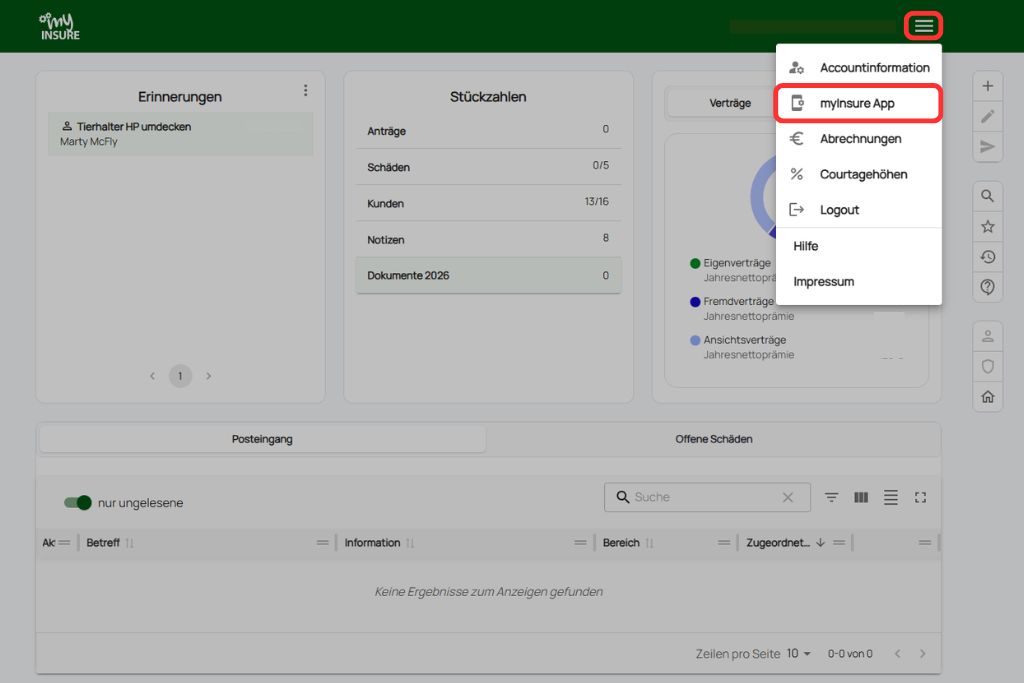Select 'myInsure App' menu entry
The width and height of the screenshot is (1024, 683).
coord(857,103)
